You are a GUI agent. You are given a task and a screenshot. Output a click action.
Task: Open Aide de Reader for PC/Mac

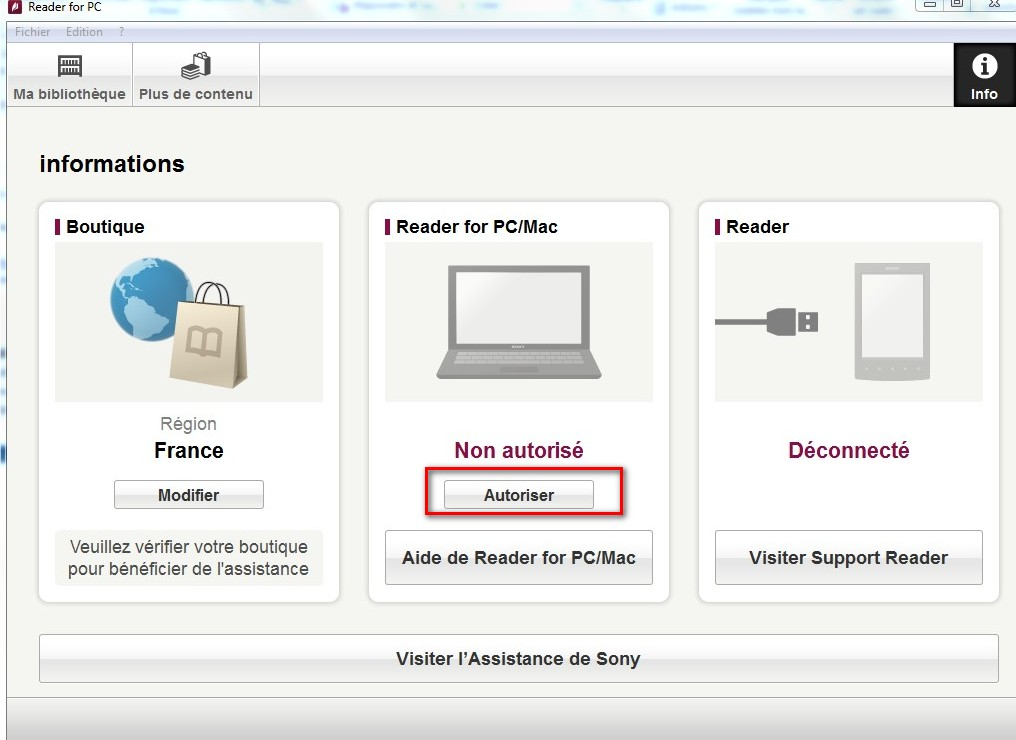[x=518, y=557]
